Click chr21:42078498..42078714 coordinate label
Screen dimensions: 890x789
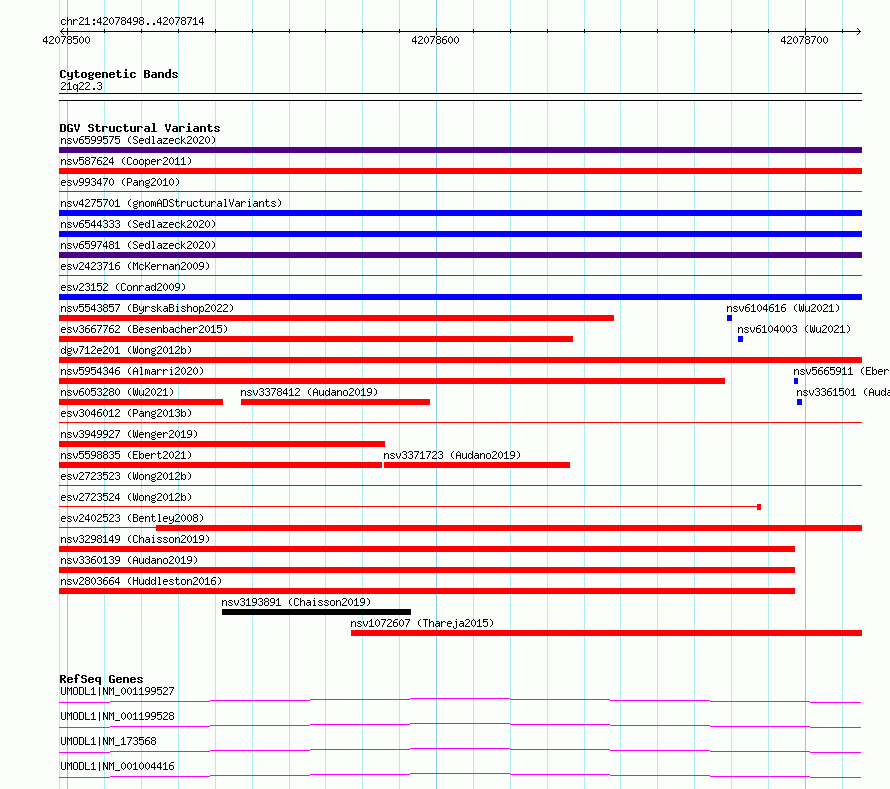point(132,21)
